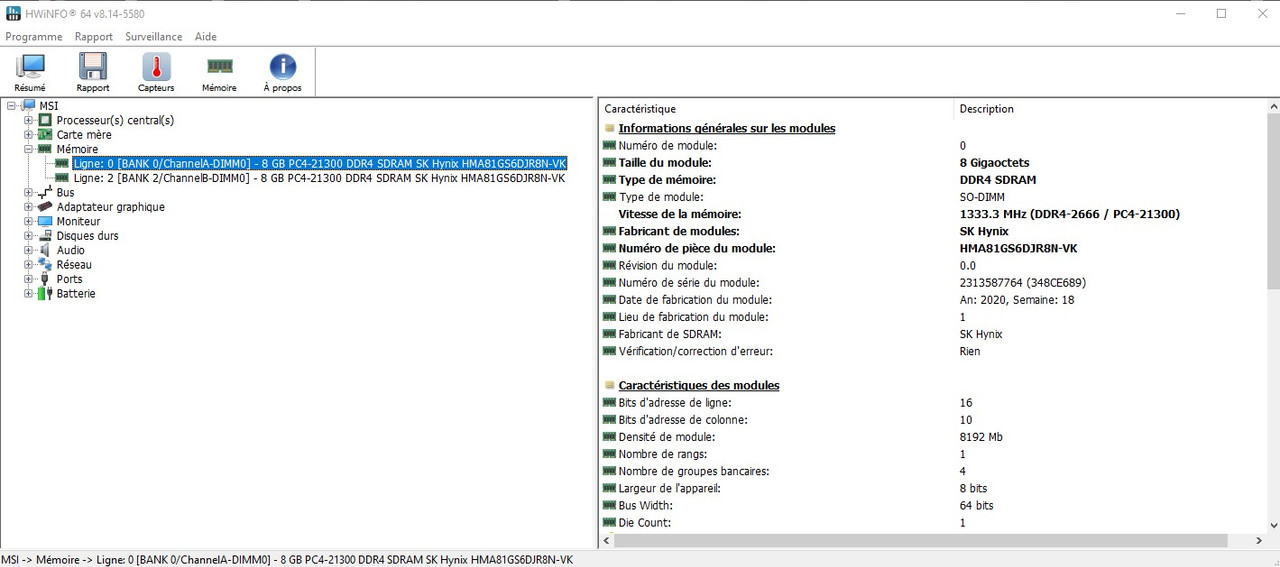Screen dimensions: 1280x567
Task: Click serial number 2313587764 (348CE689)
Action: point(1023,283)
